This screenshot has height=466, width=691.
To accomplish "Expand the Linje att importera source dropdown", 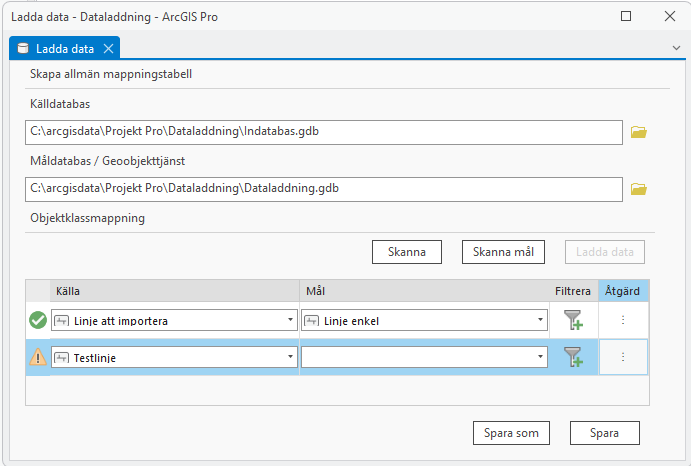I will click(290, 321).
